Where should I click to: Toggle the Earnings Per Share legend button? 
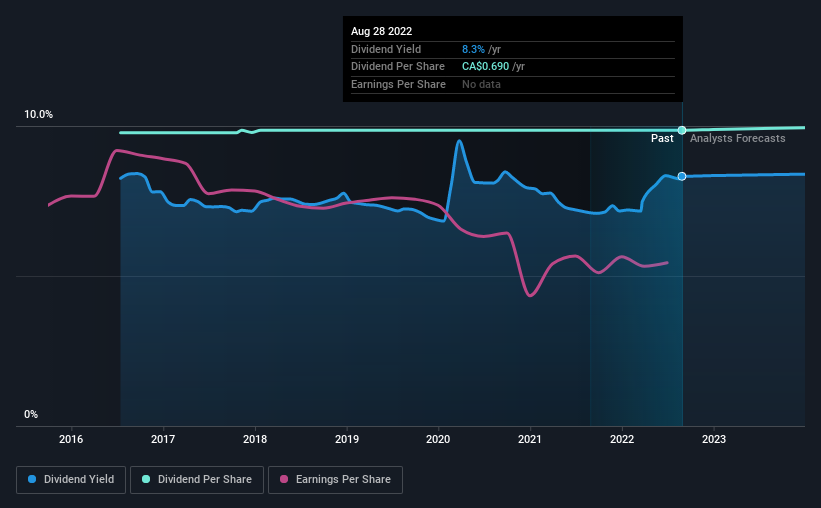pos(335,480)
